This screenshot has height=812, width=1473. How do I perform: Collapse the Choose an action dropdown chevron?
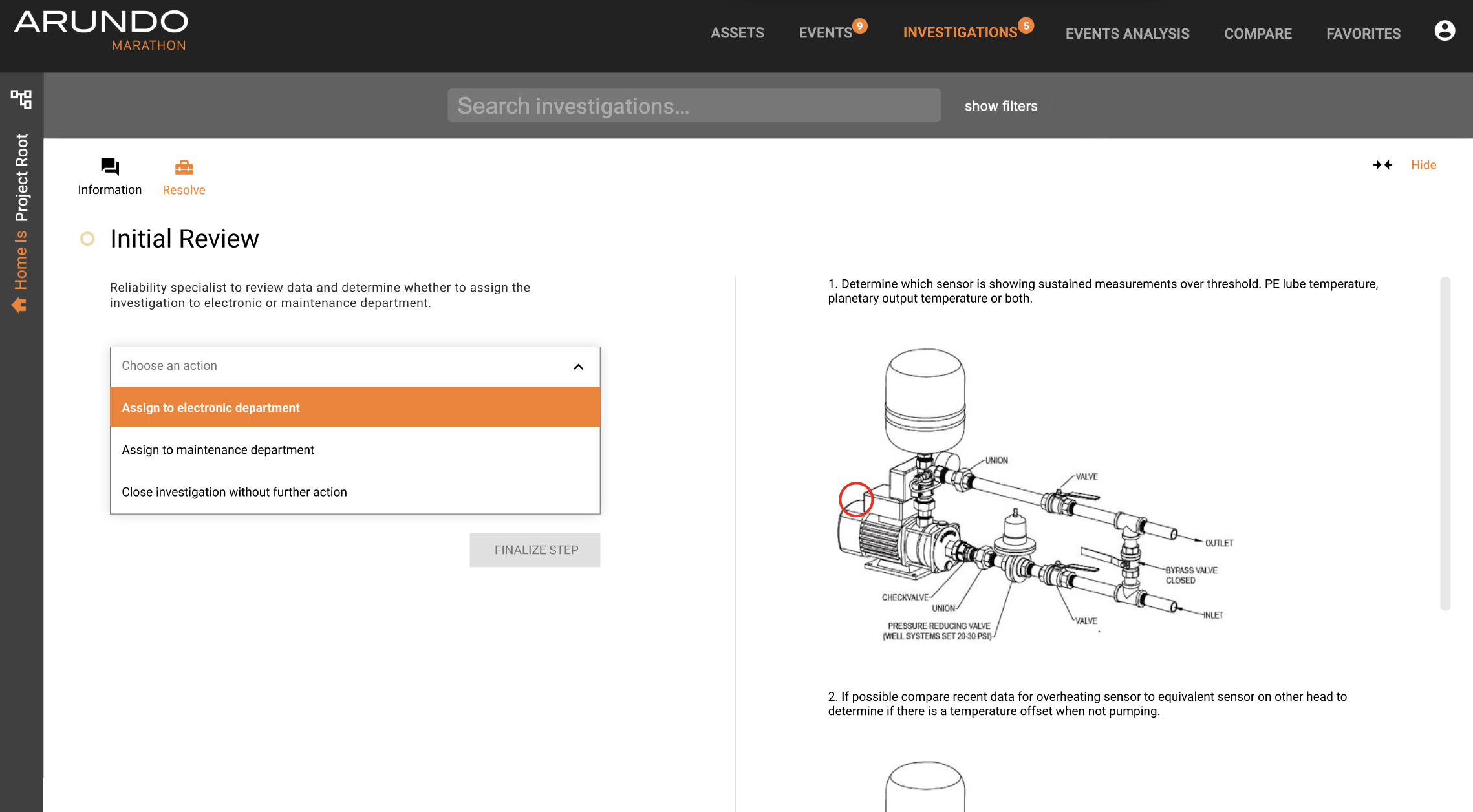click(578, 367)
